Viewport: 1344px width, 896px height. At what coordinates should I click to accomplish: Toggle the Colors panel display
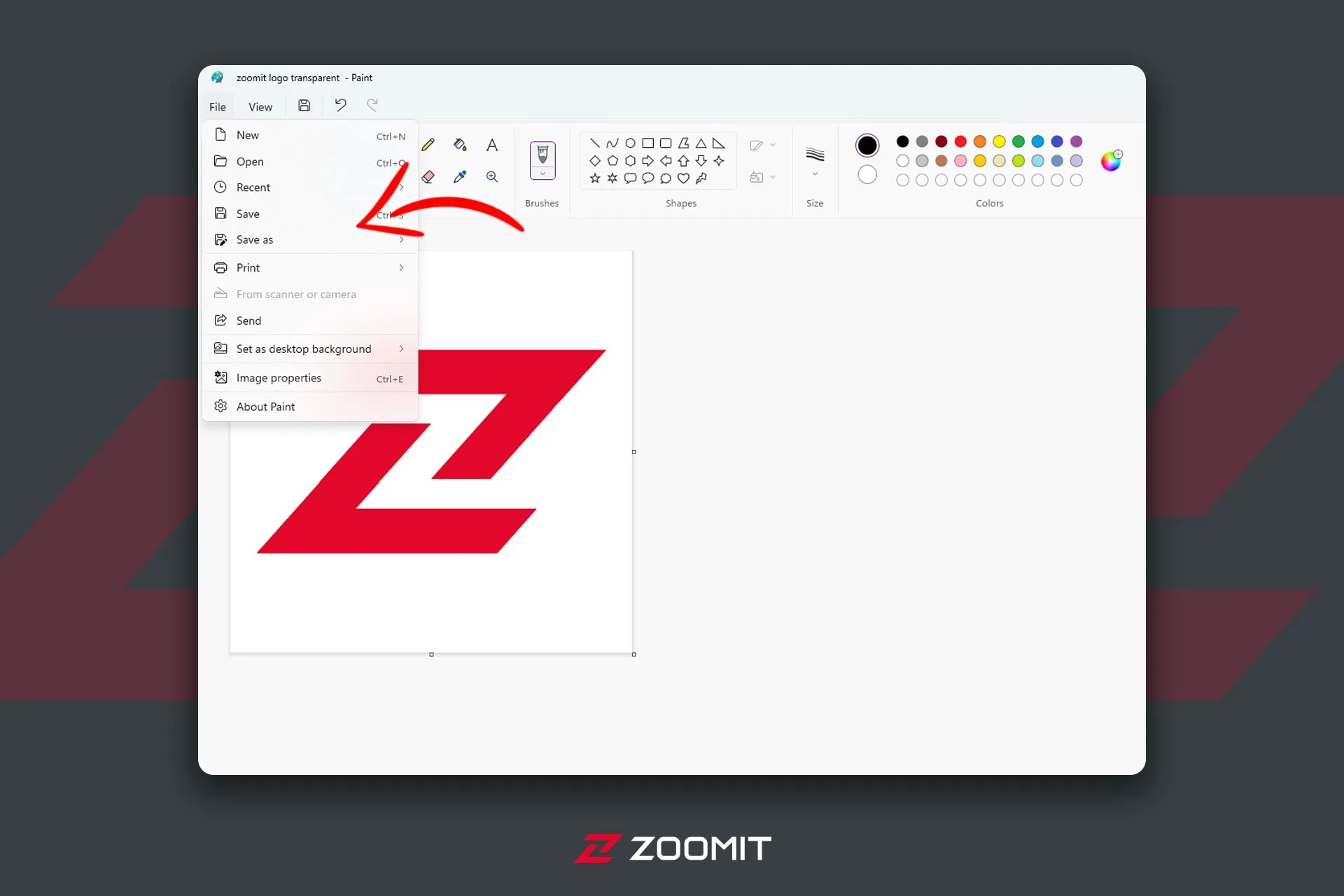point(988,203)
